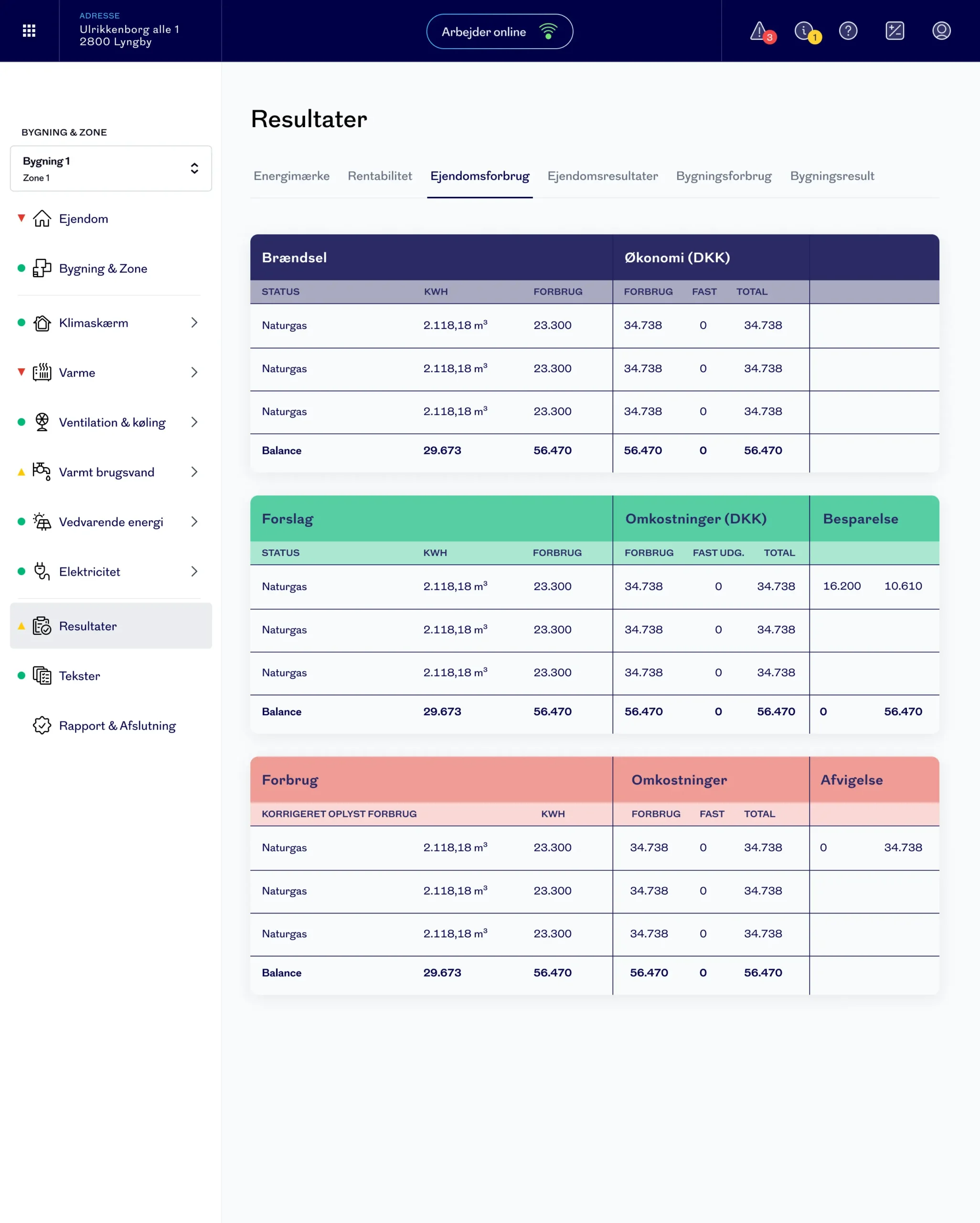Open Rapport & Afslutning link
Image resolution: width=980 pixels, height=1223 pixels.
pyautogui.click(x=117, y=726)
